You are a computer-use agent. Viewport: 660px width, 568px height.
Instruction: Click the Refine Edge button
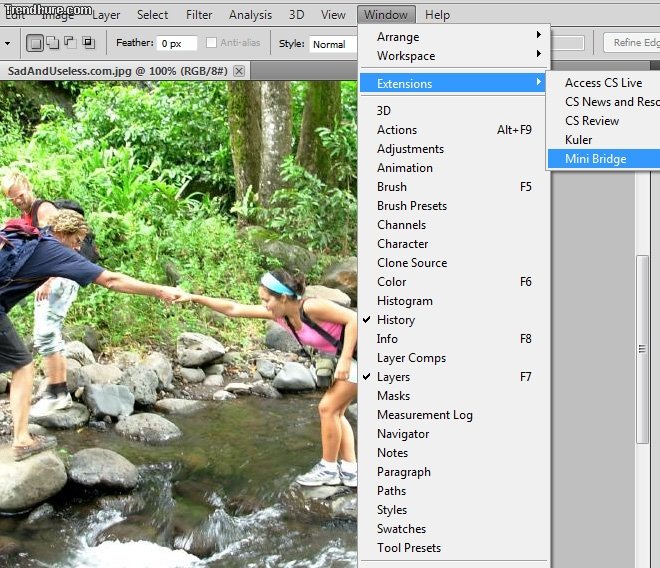coord(632,43)
